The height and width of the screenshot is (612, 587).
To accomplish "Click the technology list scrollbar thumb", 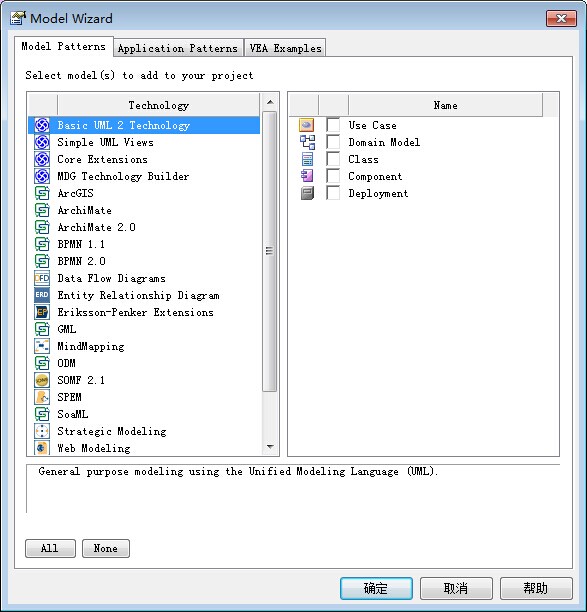I will pyautogui.click(x=270, y=251).
